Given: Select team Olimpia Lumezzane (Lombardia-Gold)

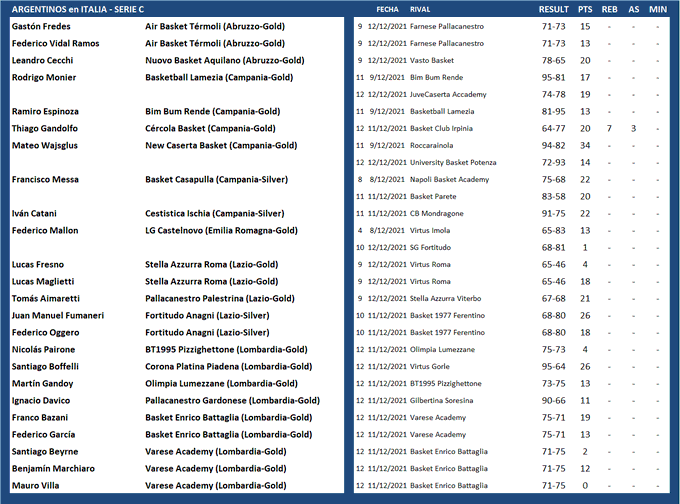Looking at the screenshot, I should [221, 383].
